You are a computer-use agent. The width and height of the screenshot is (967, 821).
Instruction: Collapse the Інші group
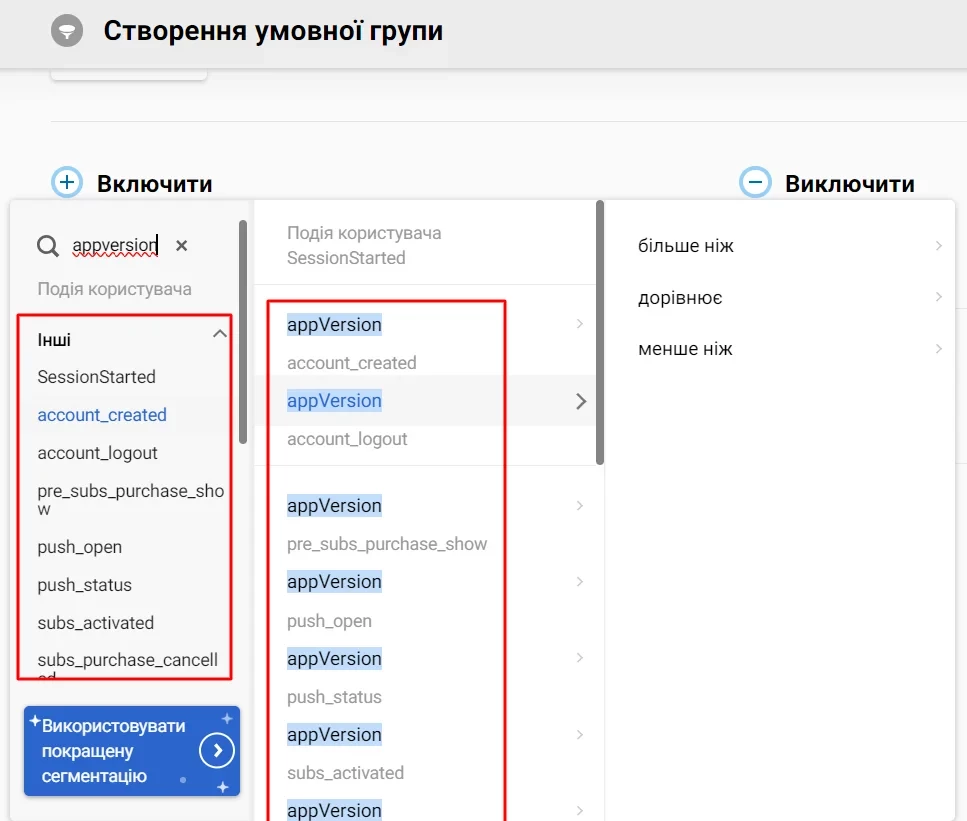[x=220, y=334]
